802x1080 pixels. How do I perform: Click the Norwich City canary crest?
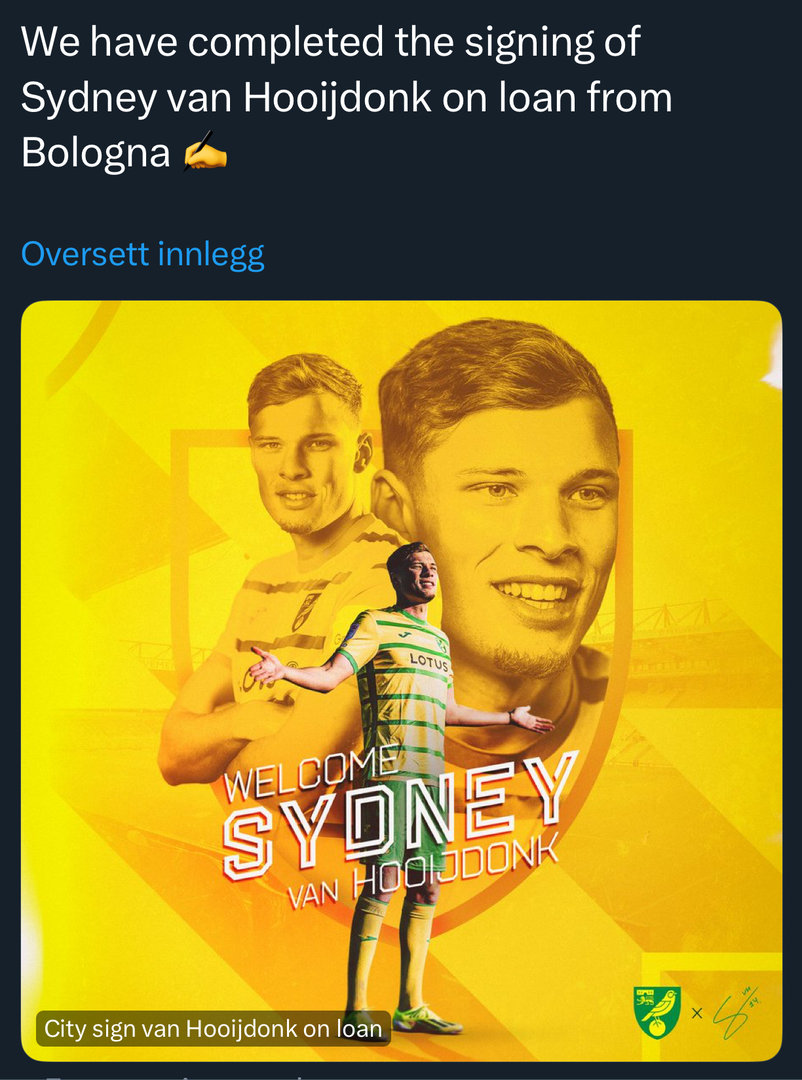coord(656,1011)
